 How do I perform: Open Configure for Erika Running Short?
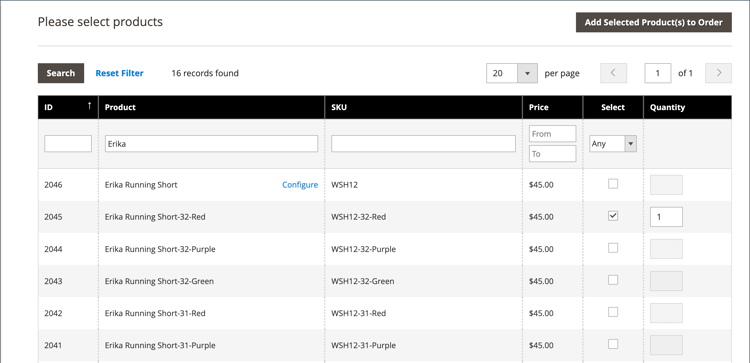(300, 185)
